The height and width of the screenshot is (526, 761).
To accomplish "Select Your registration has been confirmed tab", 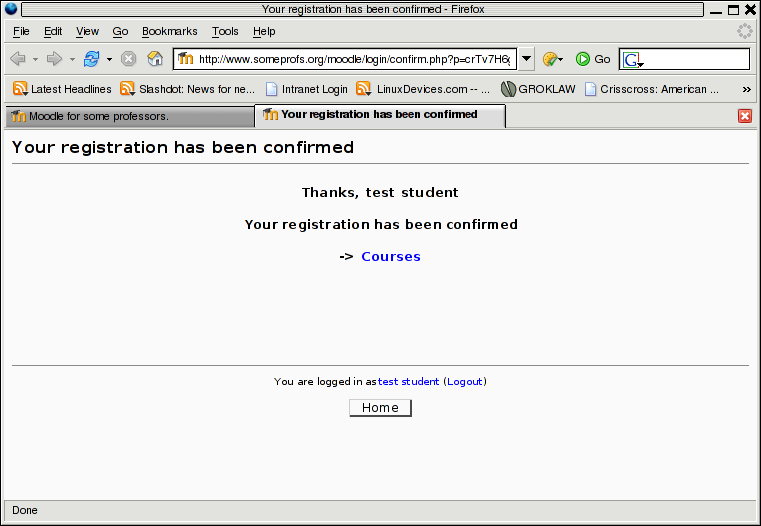I will click(380, 115).
